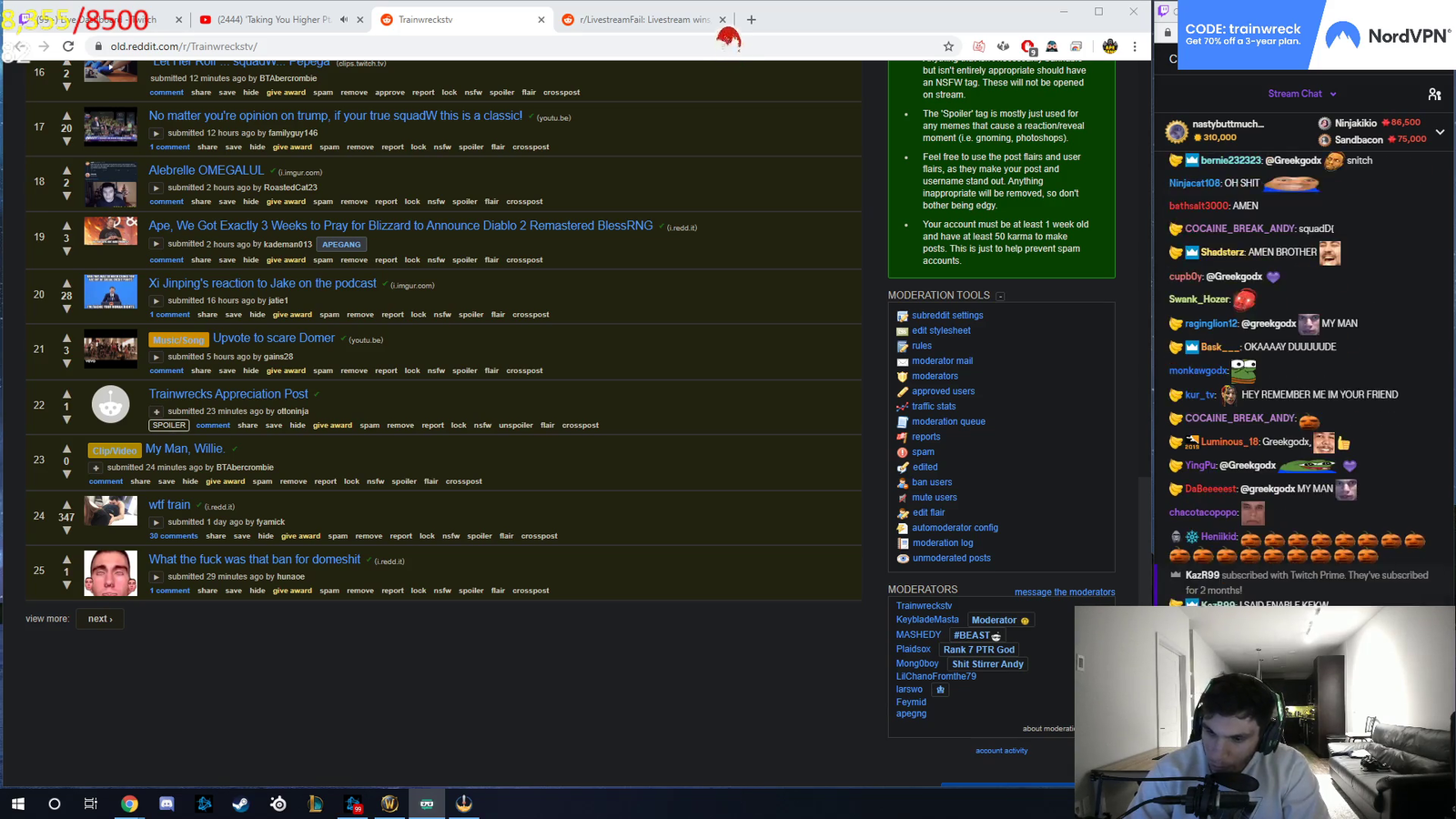
Task: Upvote 'Trainwrecks Appreciation Post'
Action: [66, 394]
